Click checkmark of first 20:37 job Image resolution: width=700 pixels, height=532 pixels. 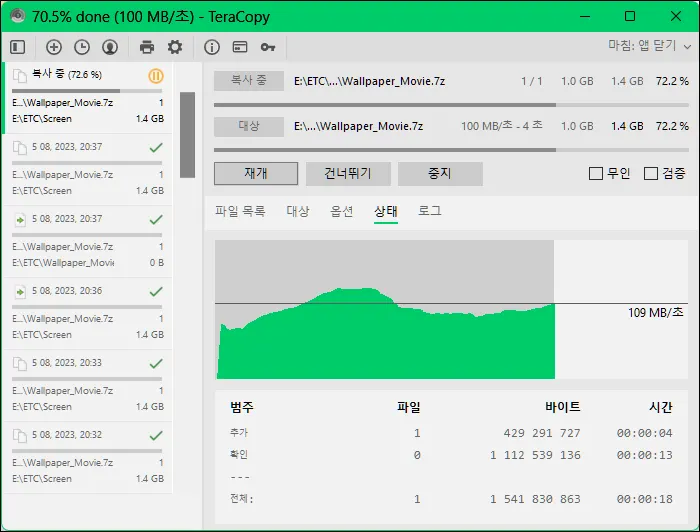coord(156,147)
